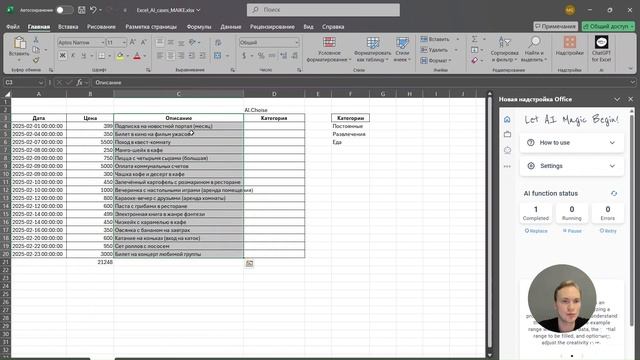Image resolution: width=640 pixels, height=360 pixels.
Task: Open Найти и выделить
Action: (534, 49)
